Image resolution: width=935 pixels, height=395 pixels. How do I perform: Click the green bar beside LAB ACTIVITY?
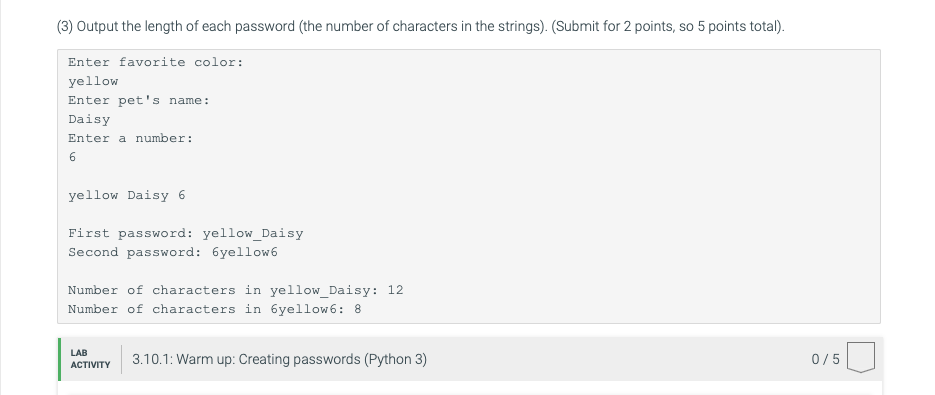tap(59, 359)
